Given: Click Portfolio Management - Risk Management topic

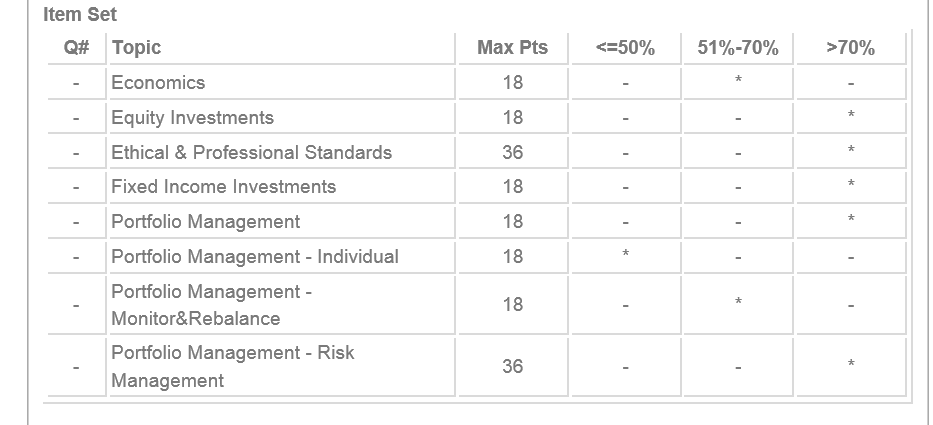Looking at the screenshot, I should [x=232, y=366].
